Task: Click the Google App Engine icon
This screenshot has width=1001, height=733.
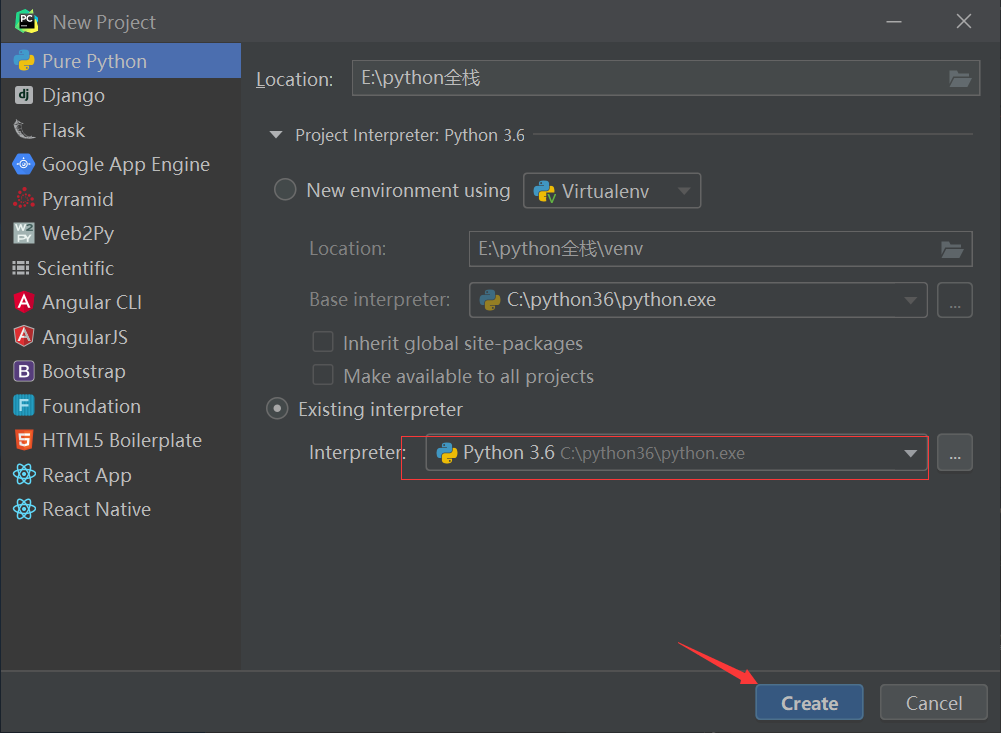Action: (24, 165)
